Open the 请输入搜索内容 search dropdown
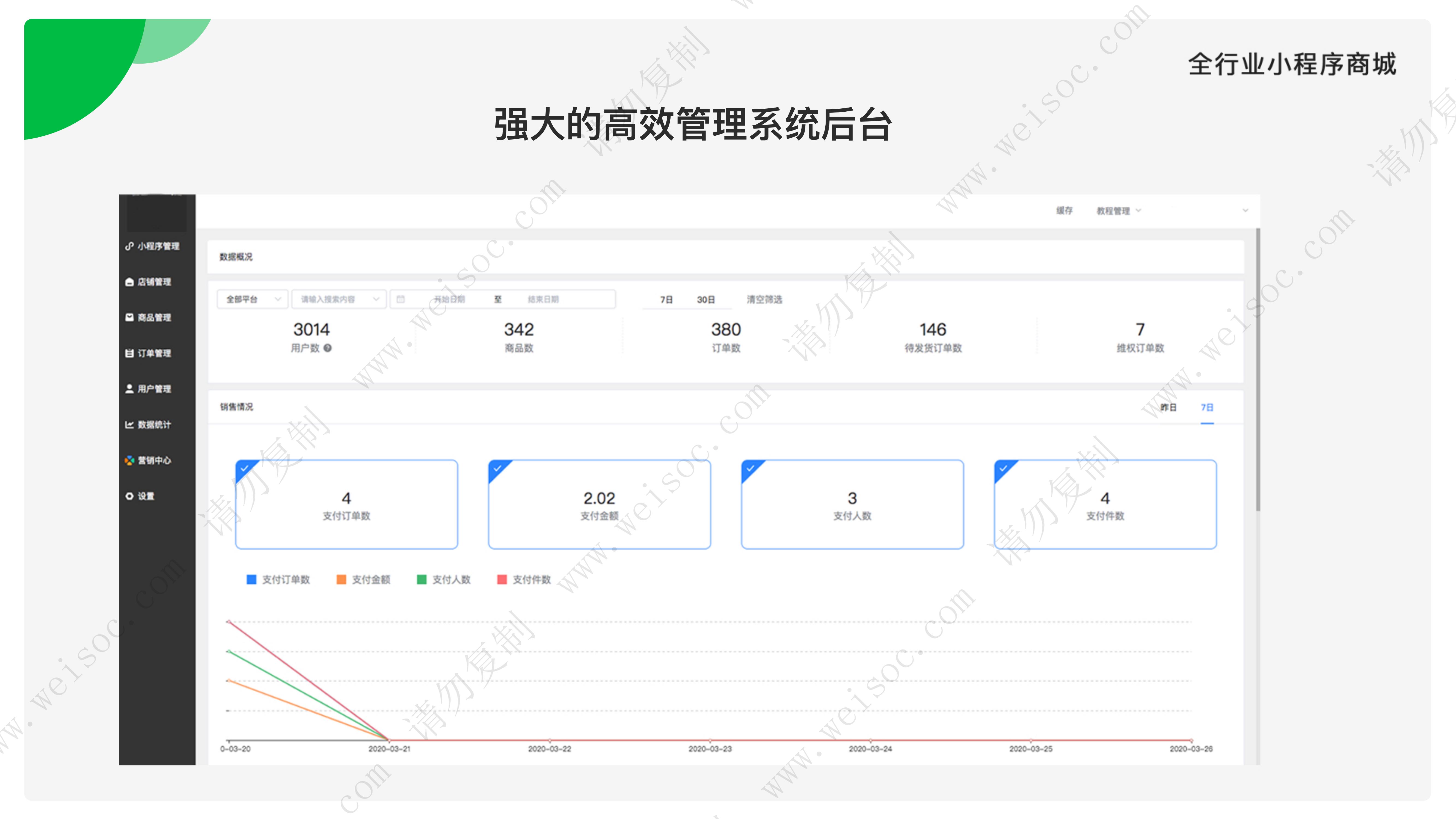This screenshot has width=1456, height=819. click(339, 299)
